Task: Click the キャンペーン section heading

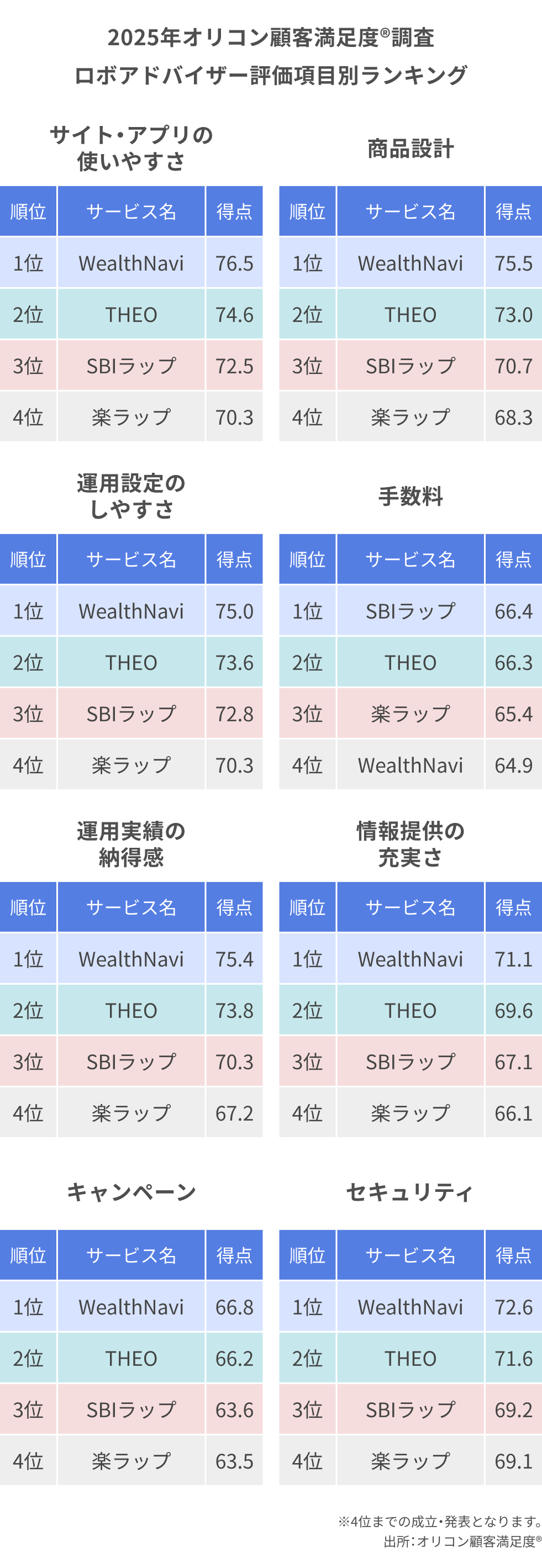Action: tap(131, 1192)
